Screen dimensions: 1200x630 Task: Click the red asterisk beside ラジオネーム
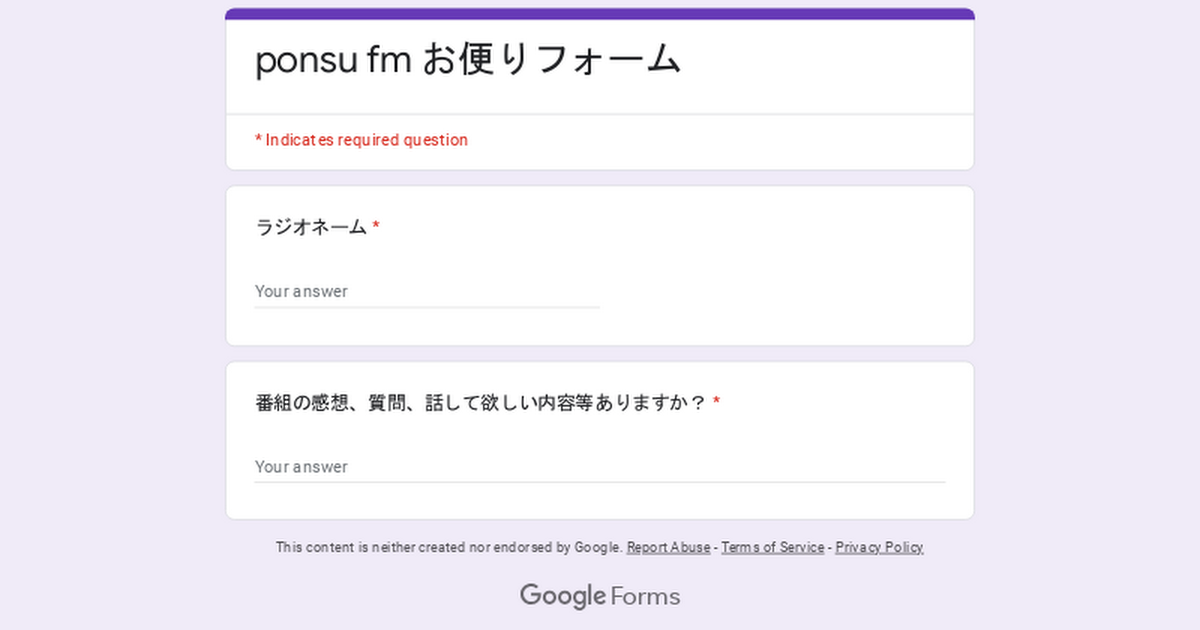[376, 227]
